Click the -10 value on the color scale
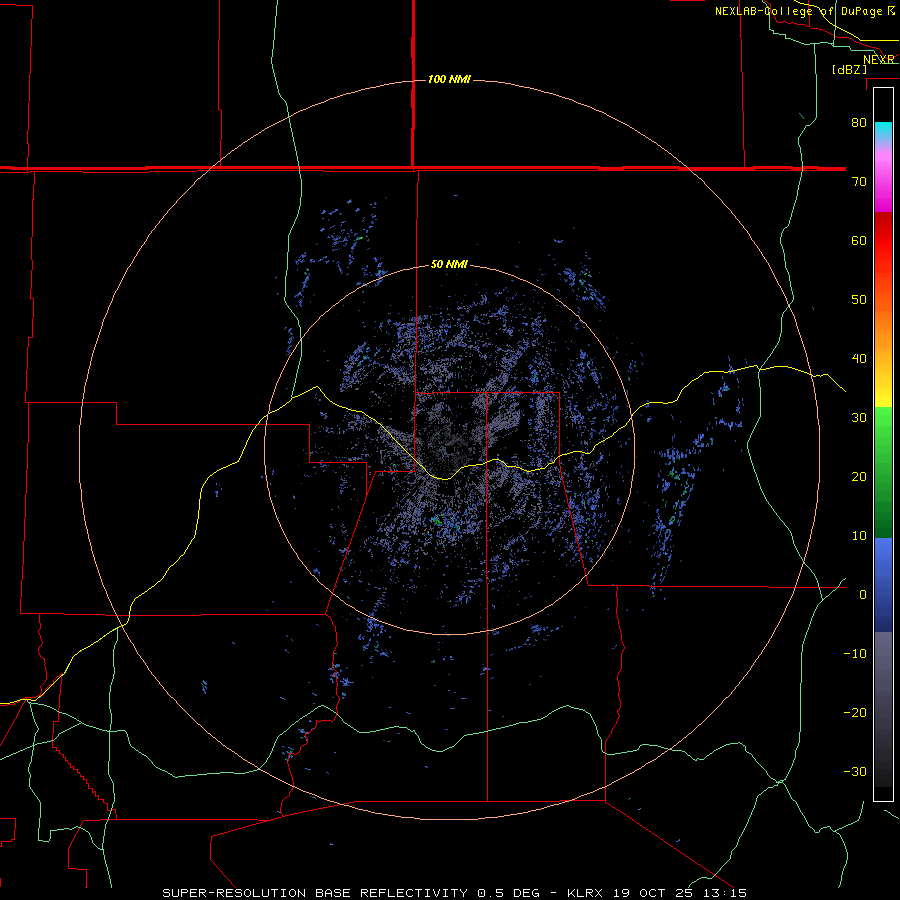This screenshot has height=900, width=900. (x=855, y=654)
